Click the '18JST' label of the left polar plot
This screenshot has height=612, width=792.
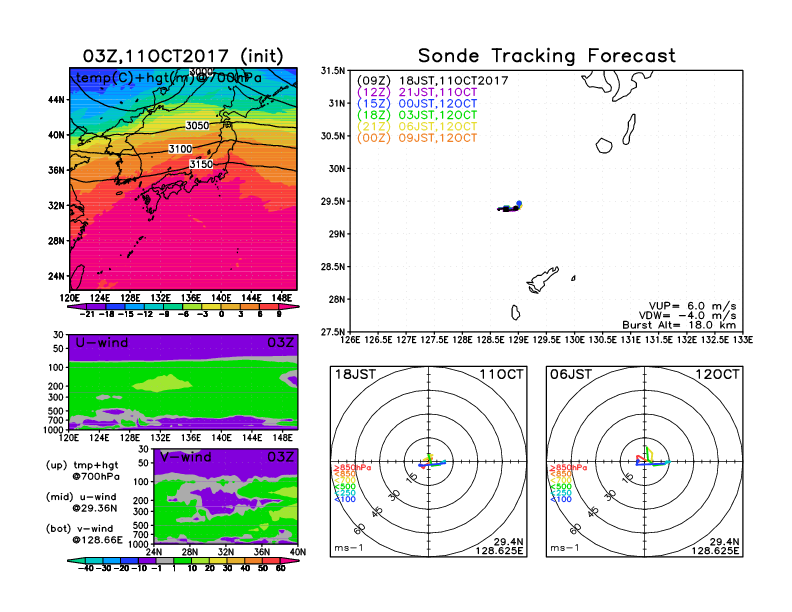(356, 375)
